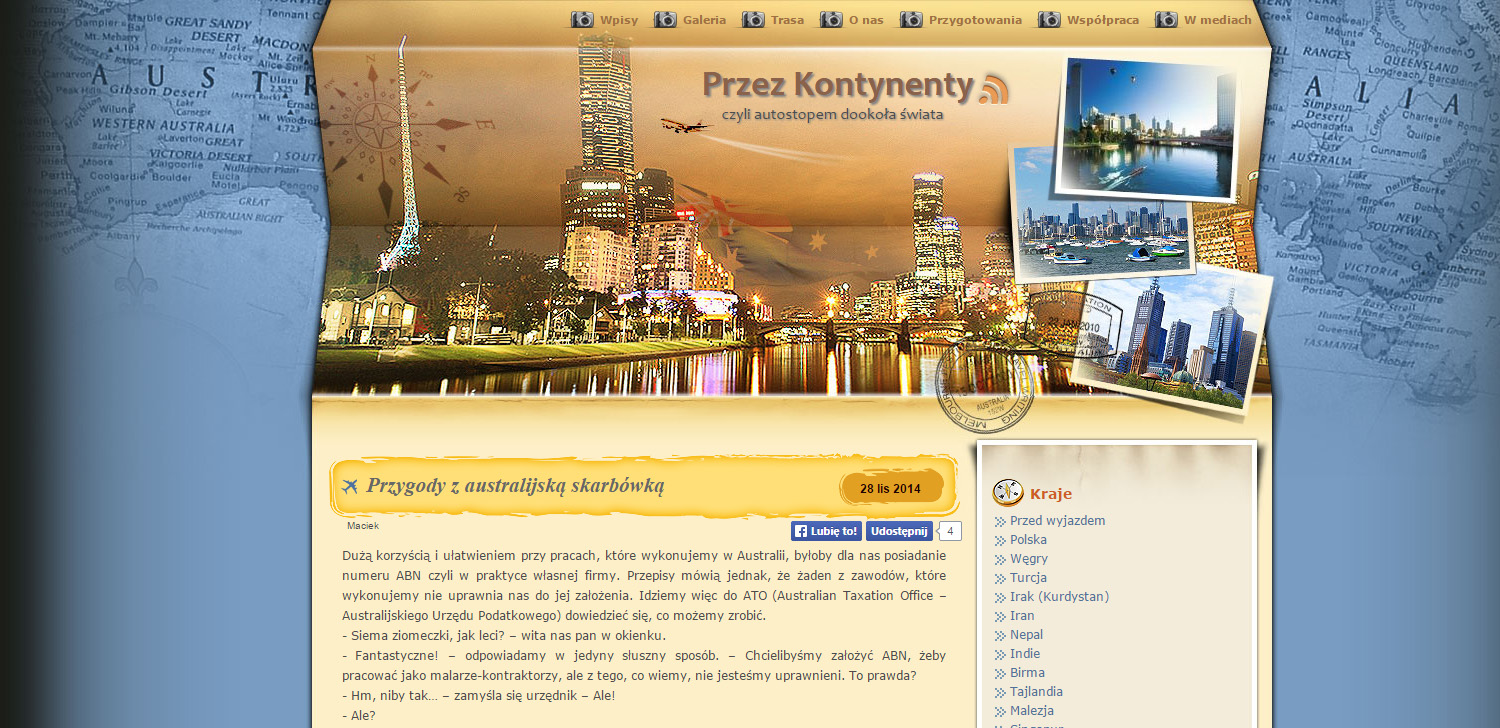Click the author name Maciek
Image resolution: width=1500 pixels, height=728 pixels.
coord(363,525)
